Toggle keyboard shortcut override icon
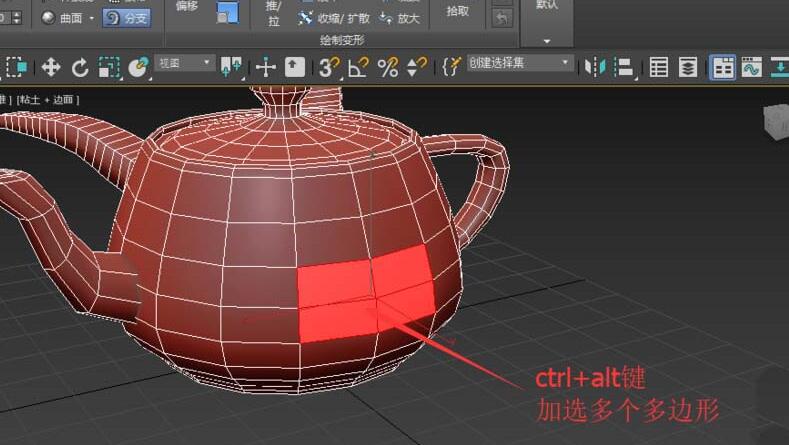Screen dimensions: 789x445 point(294,67)
